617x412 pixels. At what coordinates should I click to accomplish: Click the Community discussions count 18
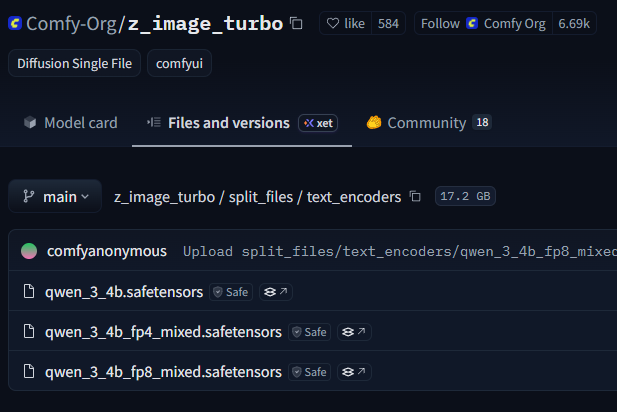[482, 122]
